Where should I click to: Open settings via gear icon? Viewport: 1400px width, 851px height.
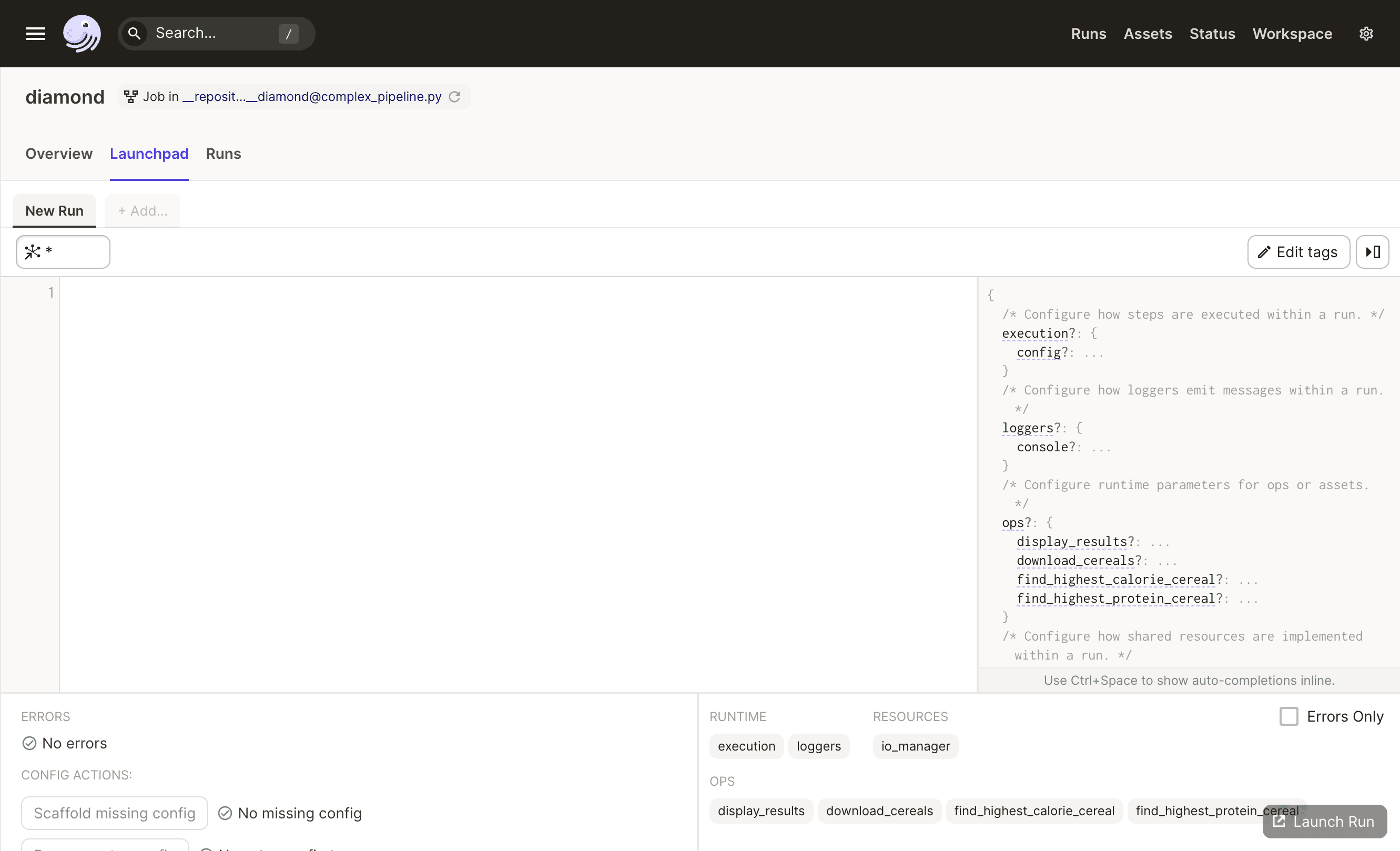pos(1366,34)
